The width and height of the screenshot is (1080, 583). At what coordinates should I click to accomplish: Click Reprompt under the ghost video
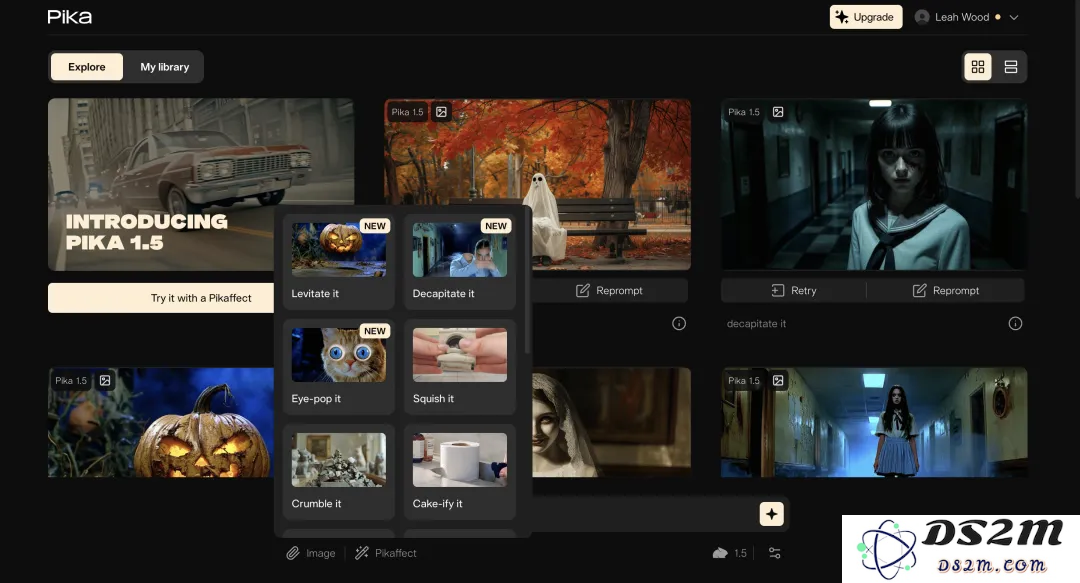point(610,290)
